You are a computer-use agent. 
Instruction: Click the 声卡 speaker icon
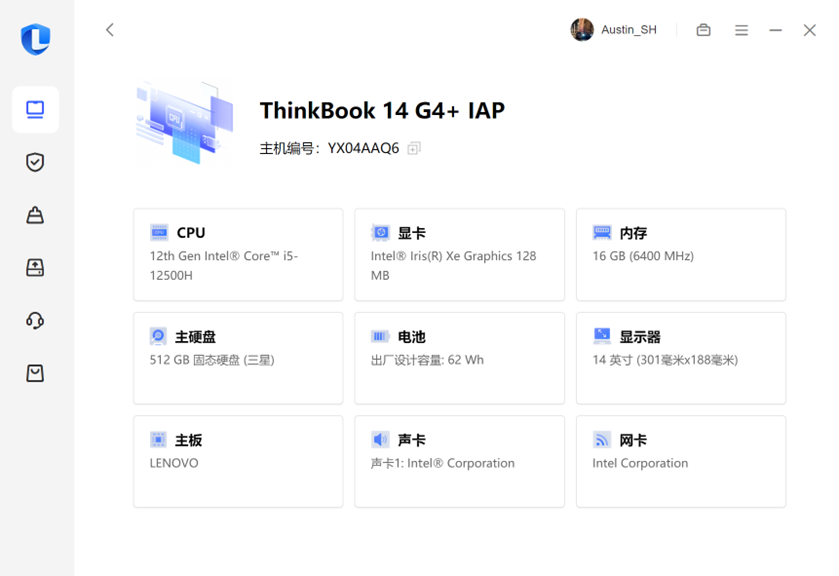point(380,440)
